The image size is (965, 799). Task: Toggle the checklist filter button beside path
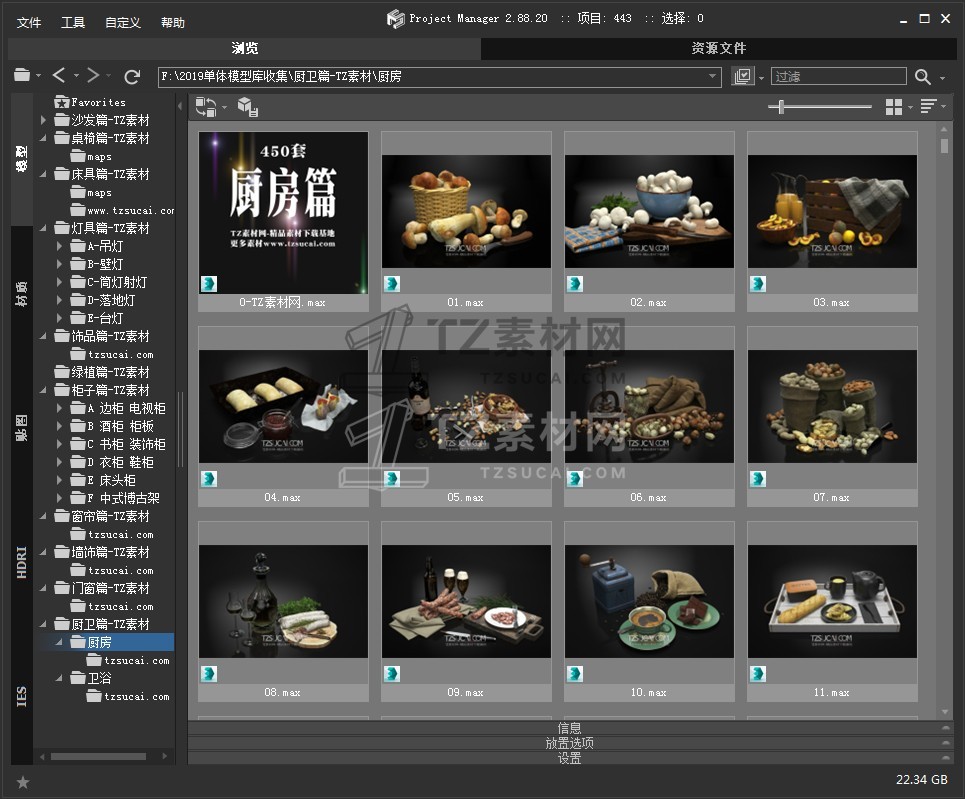click(x=742, y=77)
